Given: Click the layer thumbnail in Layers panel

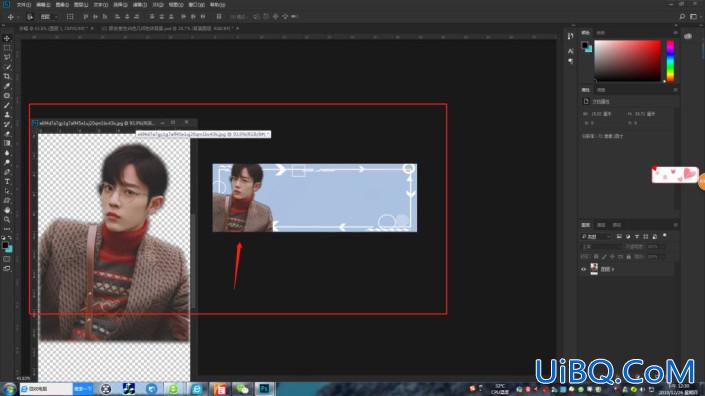Looking at the screenshot, I should (594, 269).
